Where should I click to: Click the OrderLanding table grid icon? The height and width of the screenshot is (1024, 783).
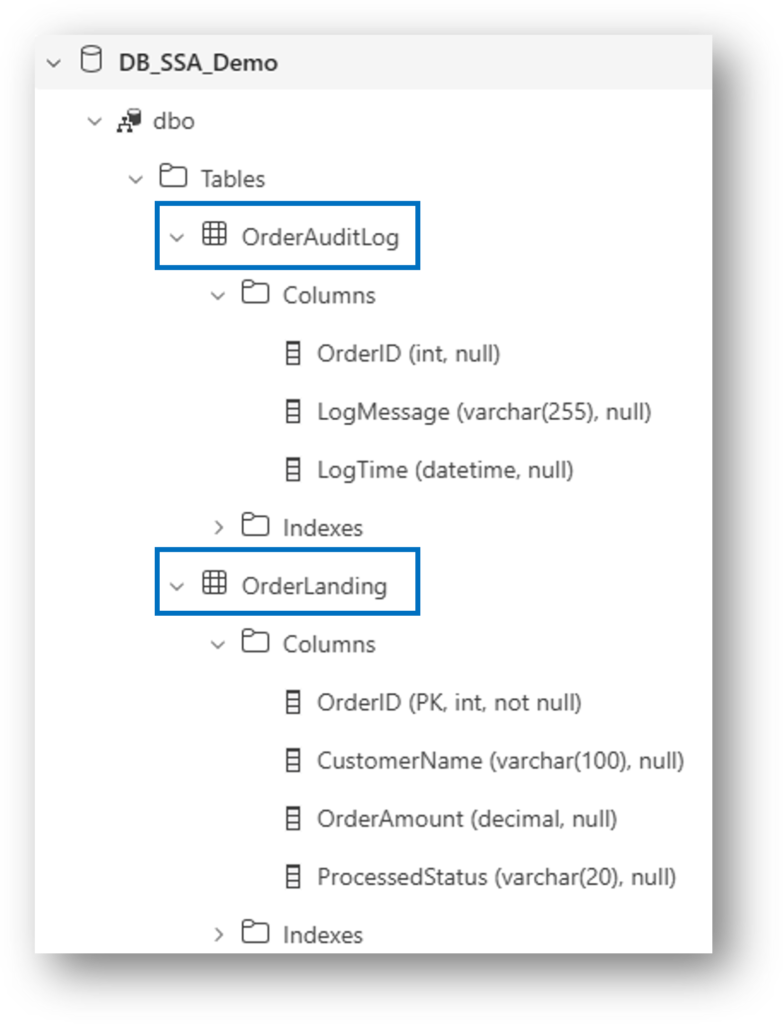tap(214, 584)
